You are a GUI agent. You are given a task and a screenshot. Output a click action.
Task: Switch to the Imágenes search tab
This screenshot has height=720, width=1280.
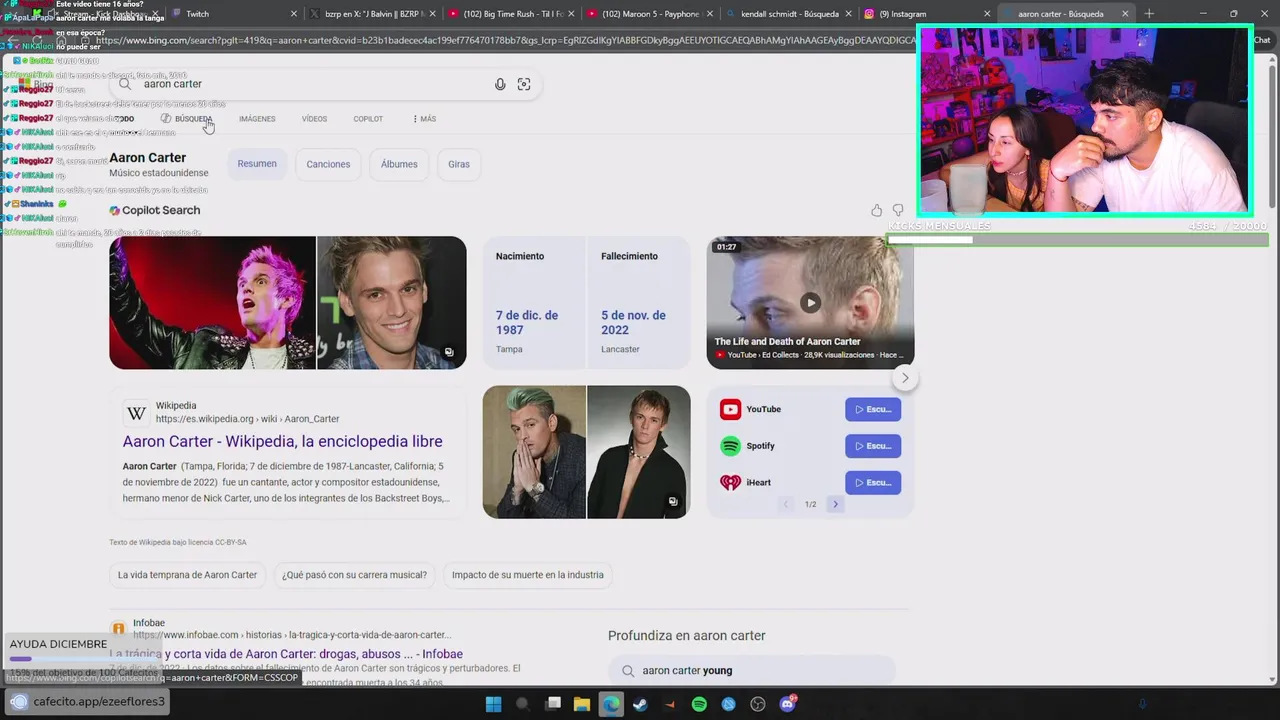click(257, 119)
